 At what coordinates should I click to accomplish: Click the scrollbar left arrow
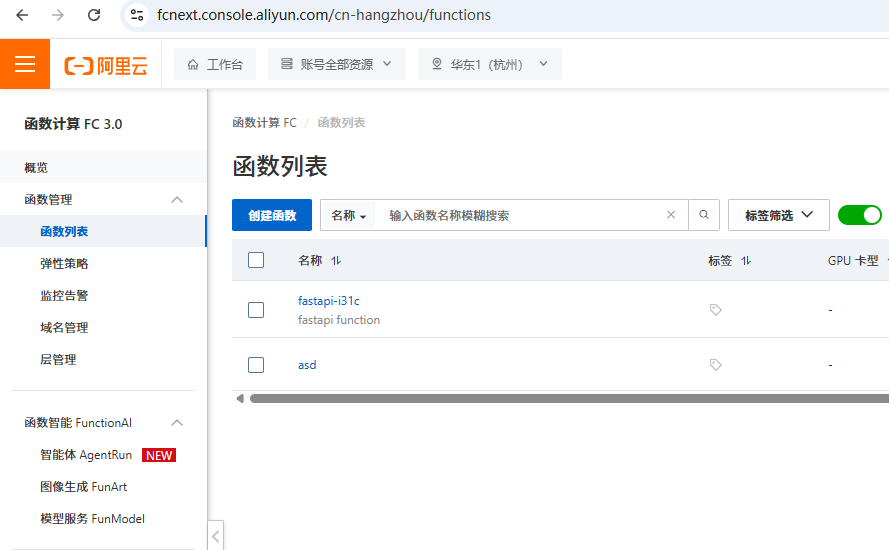pos(240,399)
